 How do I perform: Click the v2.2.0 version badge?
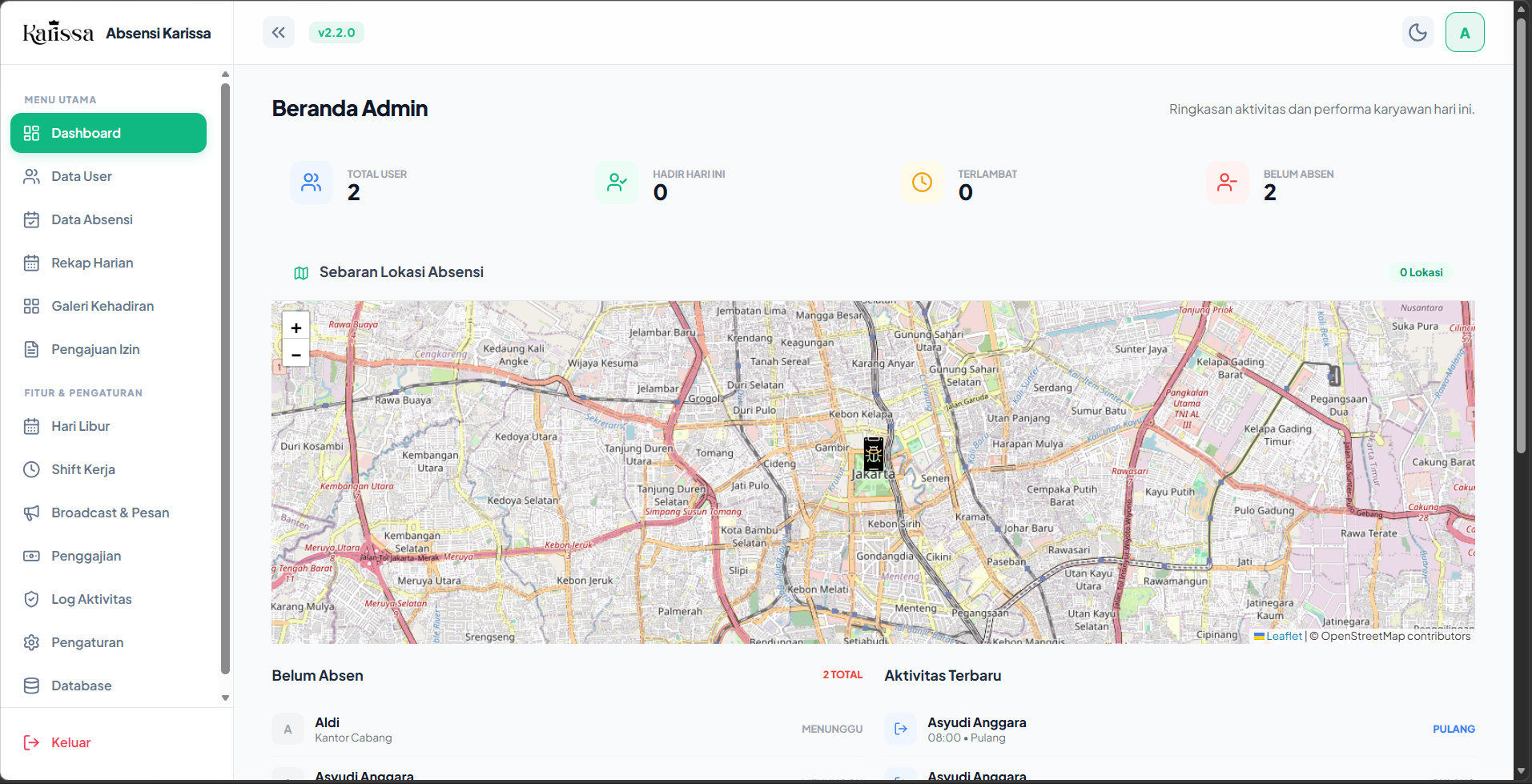coord(336,33)
